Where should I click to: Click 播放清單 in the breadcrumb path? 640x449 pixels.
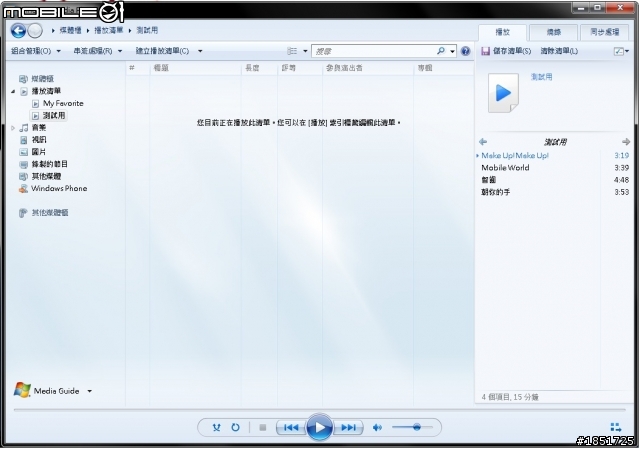pyautogui.click(x=109, y=30)
